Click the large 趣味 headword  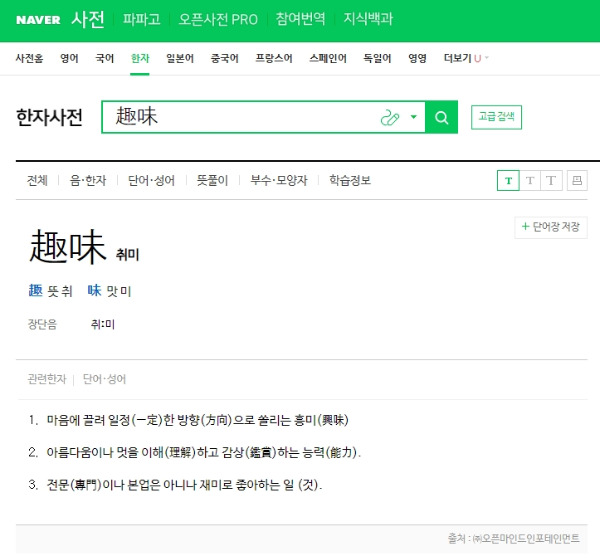click(67, 247)
